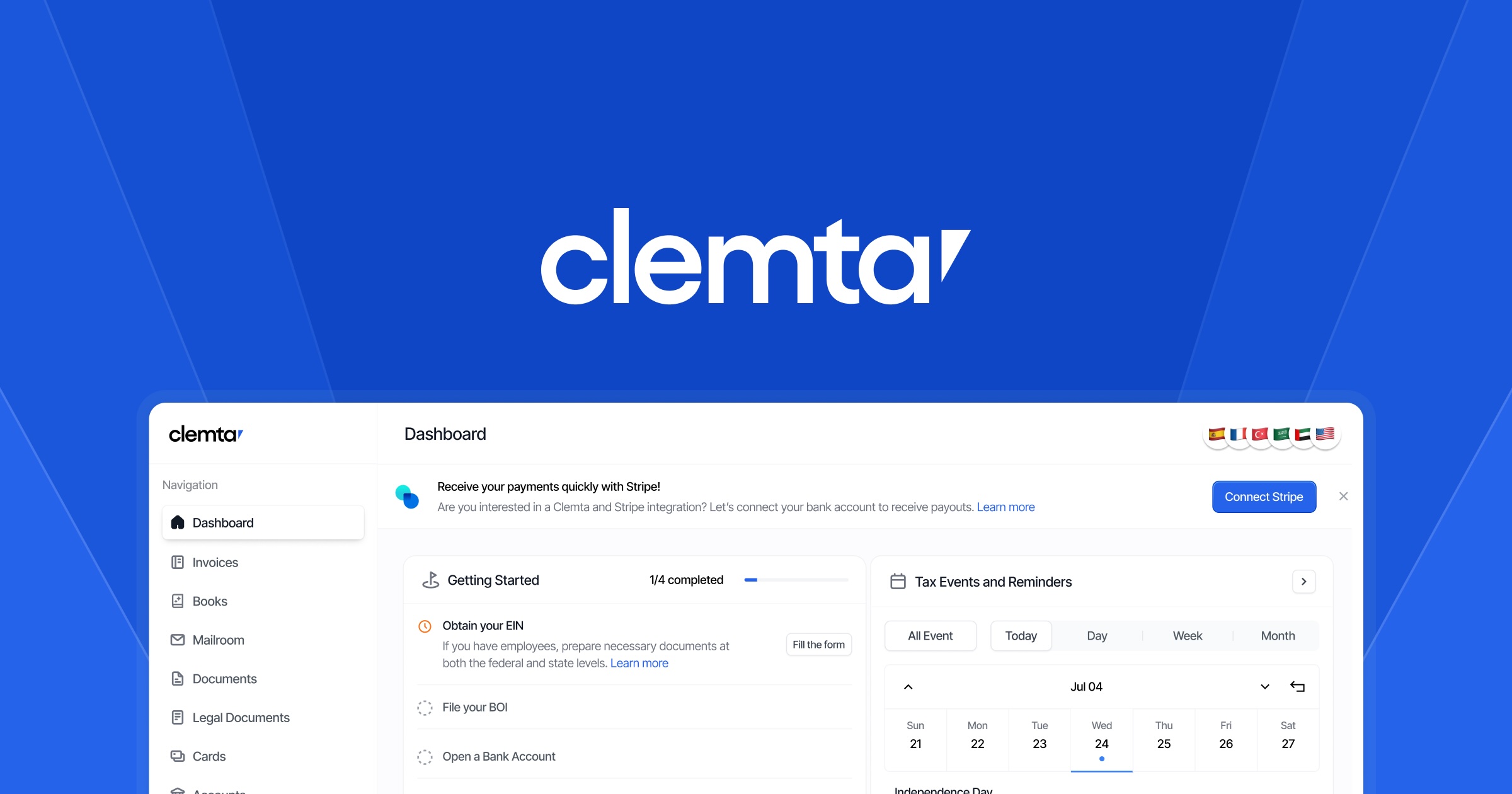Viewport: 1512px width, 794px height.
Task: Click the Cards sidebar icon
Action: click(x=178, y=755)
